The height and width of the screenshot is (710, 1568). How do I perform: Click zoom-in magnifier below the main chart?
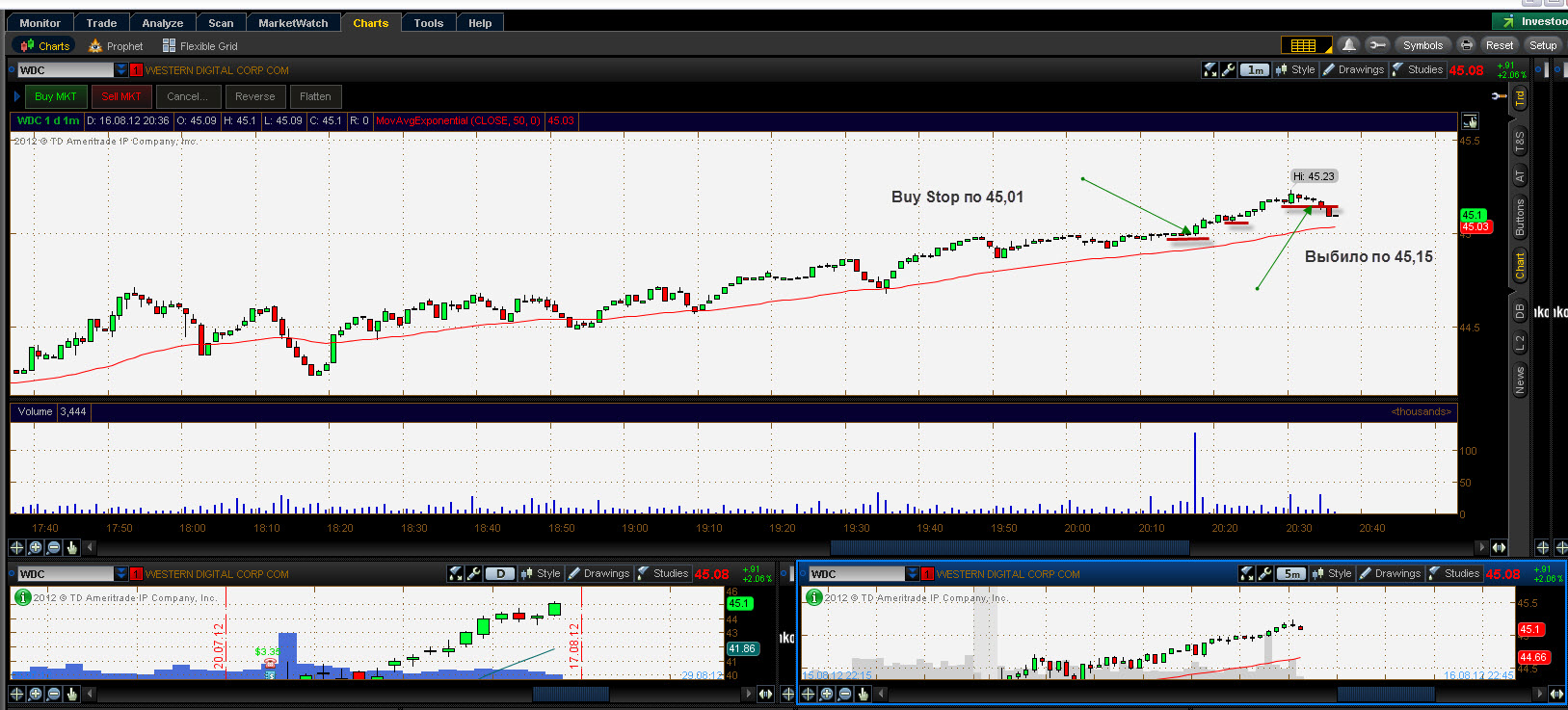click(x=36, y=547)
